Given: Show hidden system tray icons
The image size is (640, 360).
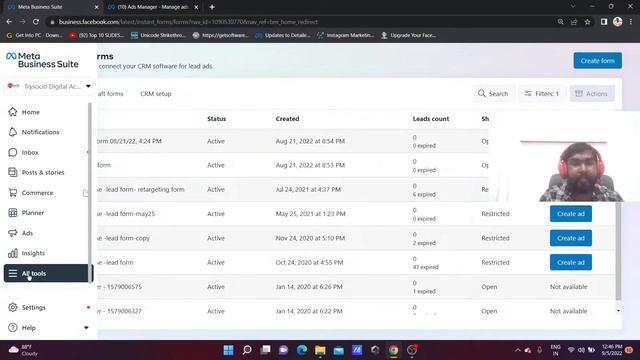Looking at the screenshot, I should [x=518, y=350].
